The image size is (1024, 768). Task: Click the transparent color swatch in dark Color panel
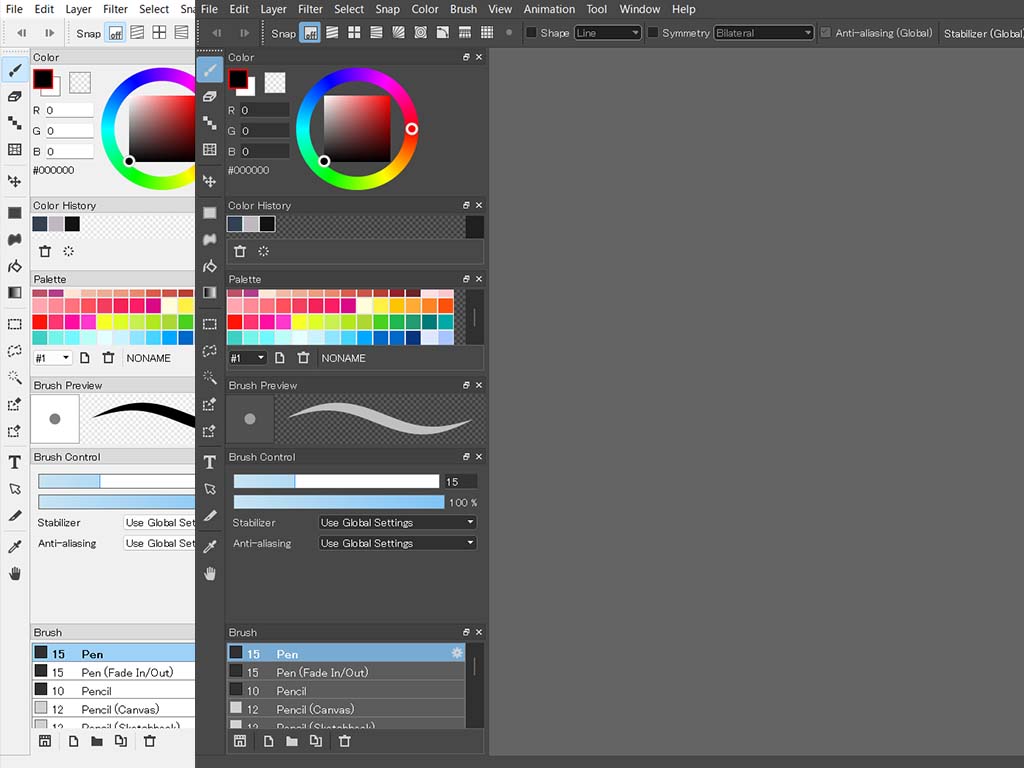click(275, 82)
